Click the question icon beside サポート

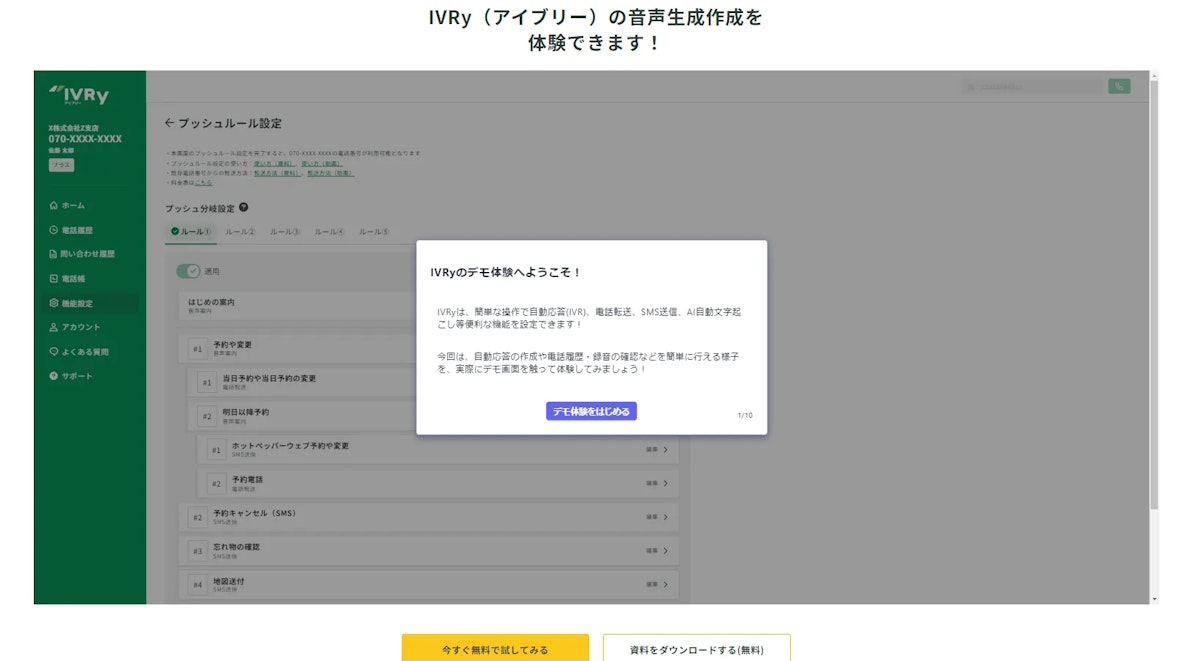54,376
